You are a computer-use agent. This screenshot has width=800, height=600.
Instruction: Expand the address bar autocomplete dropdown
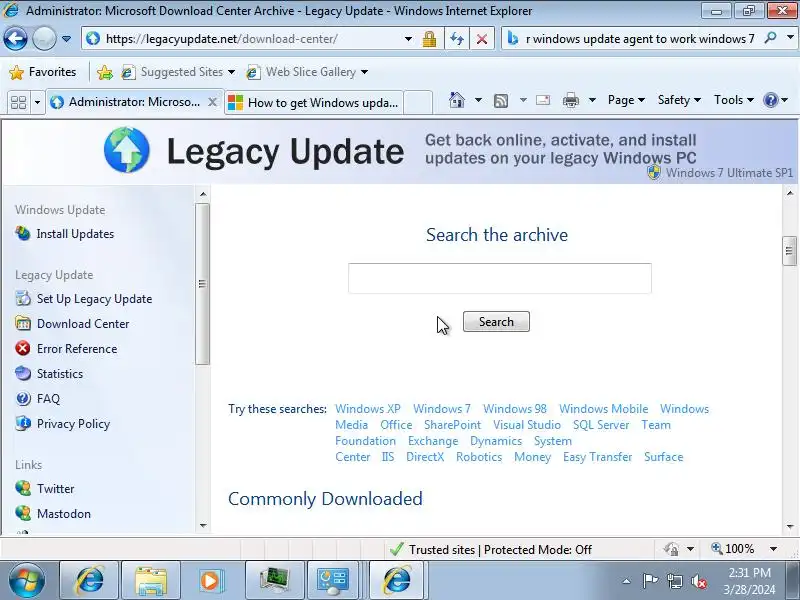[408, 39]
